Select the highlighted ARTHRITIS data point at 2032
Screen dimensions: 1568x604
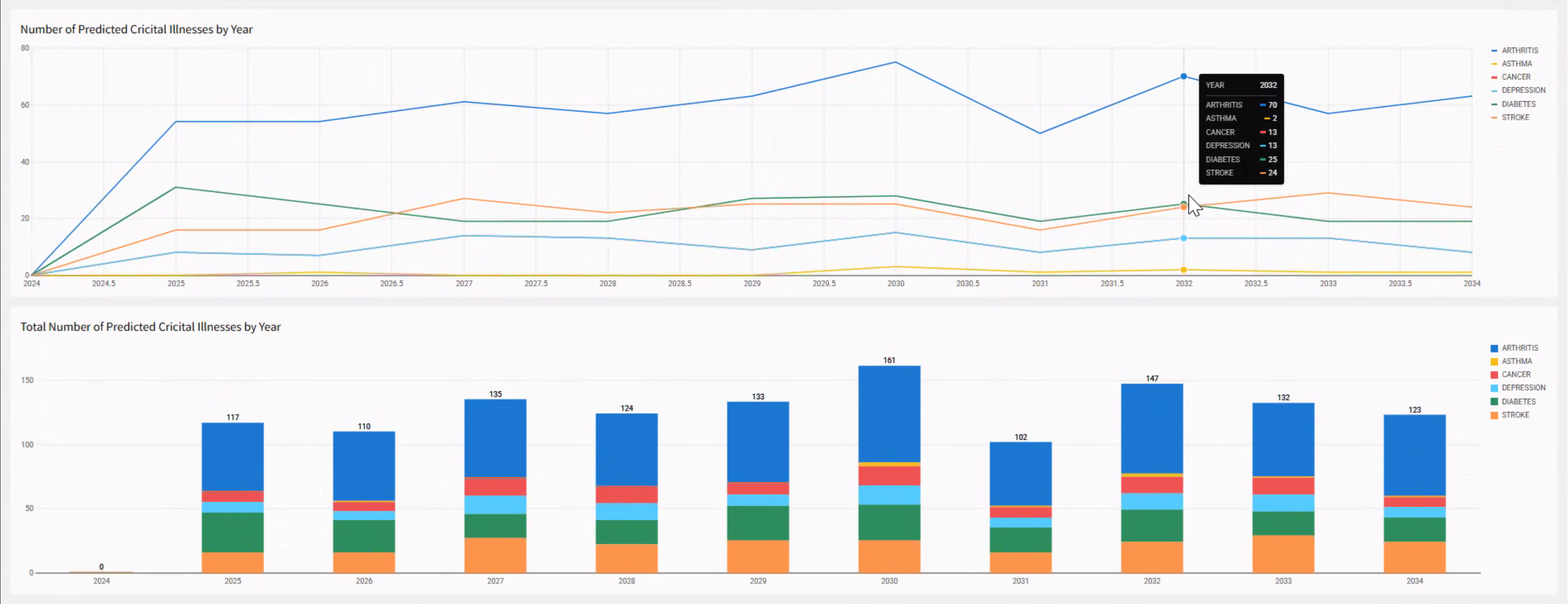tap(1183, 76)
